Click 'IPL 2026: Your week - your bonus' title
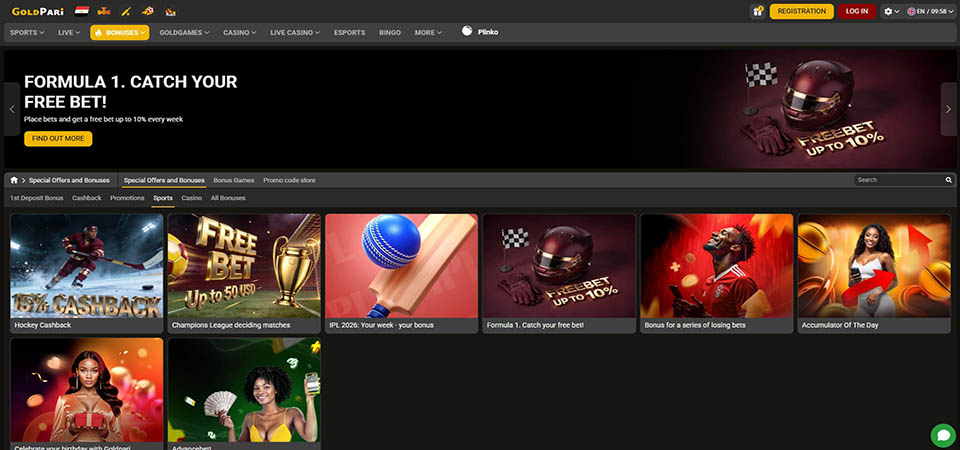The width and height of the screenshot is (960, 450). tap(381, 325)
